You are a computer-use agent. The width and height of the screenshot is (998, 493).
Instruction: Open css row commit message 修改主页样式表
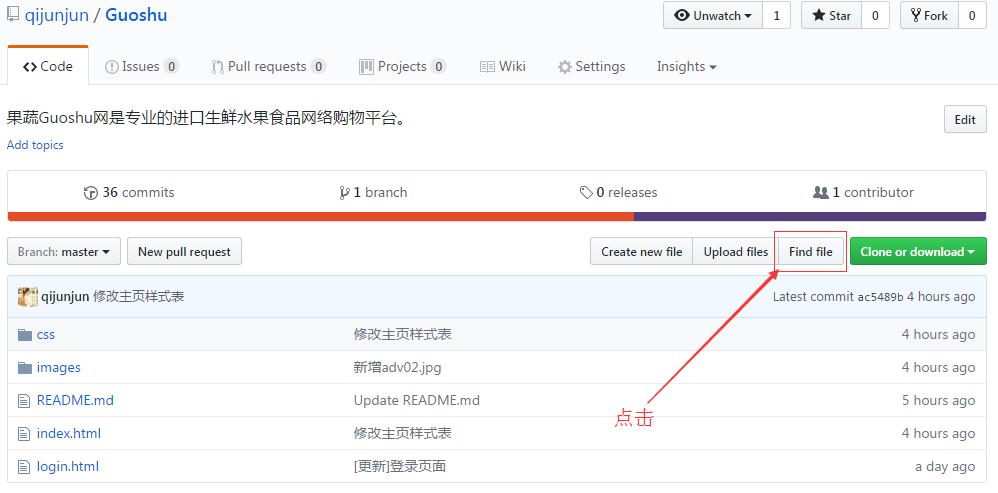point(403,335)
